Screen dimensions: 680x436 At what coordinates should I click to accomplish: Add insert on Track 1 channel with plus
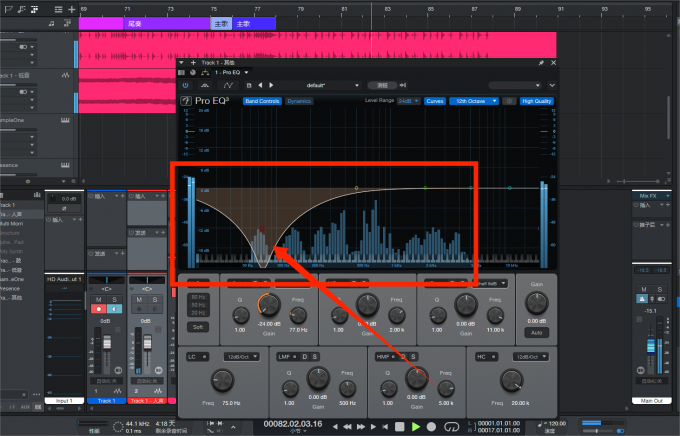[123, 197]
